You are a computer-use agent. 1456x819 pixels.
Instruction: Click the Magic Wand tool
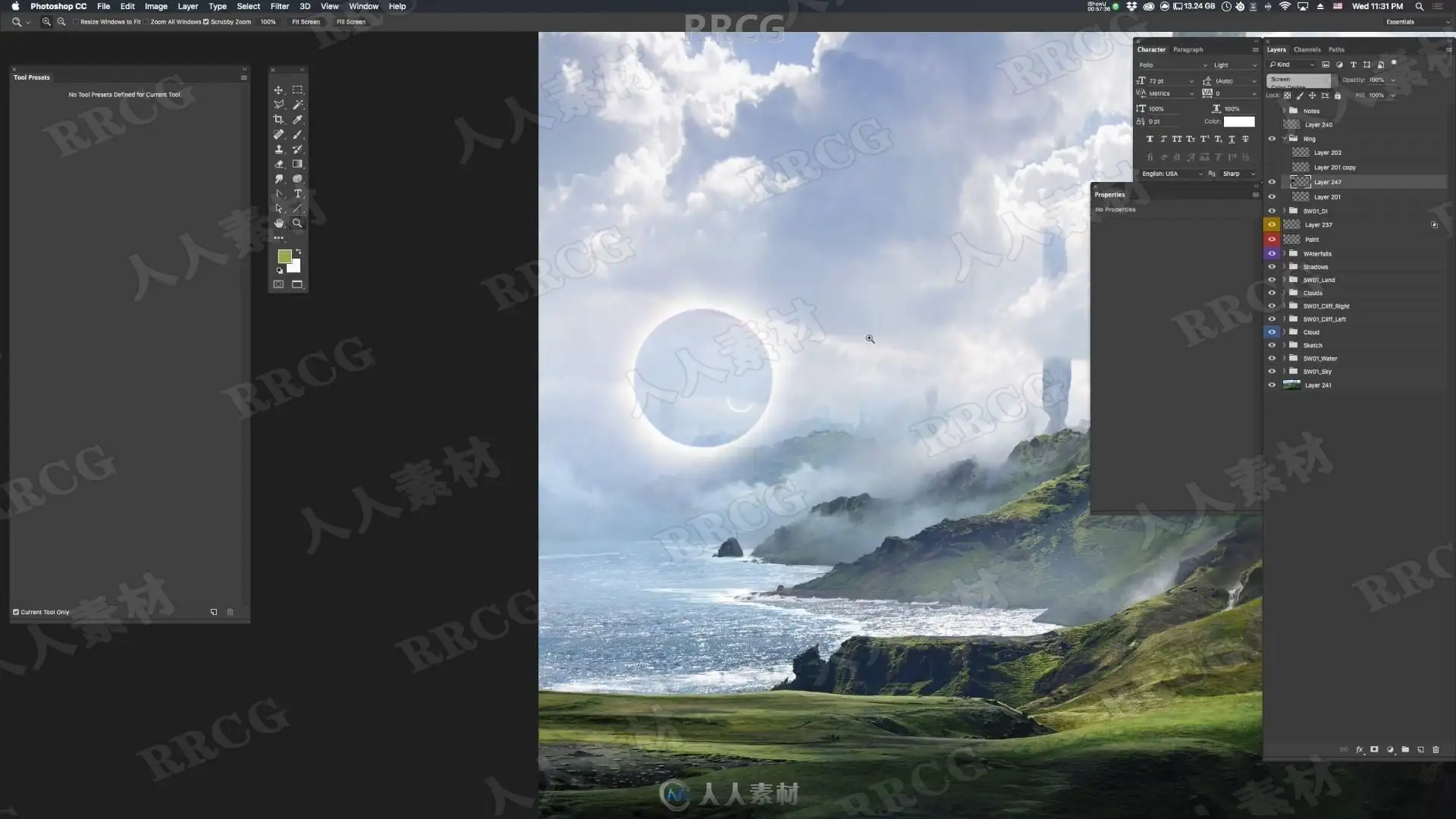[x=297, y=105]
